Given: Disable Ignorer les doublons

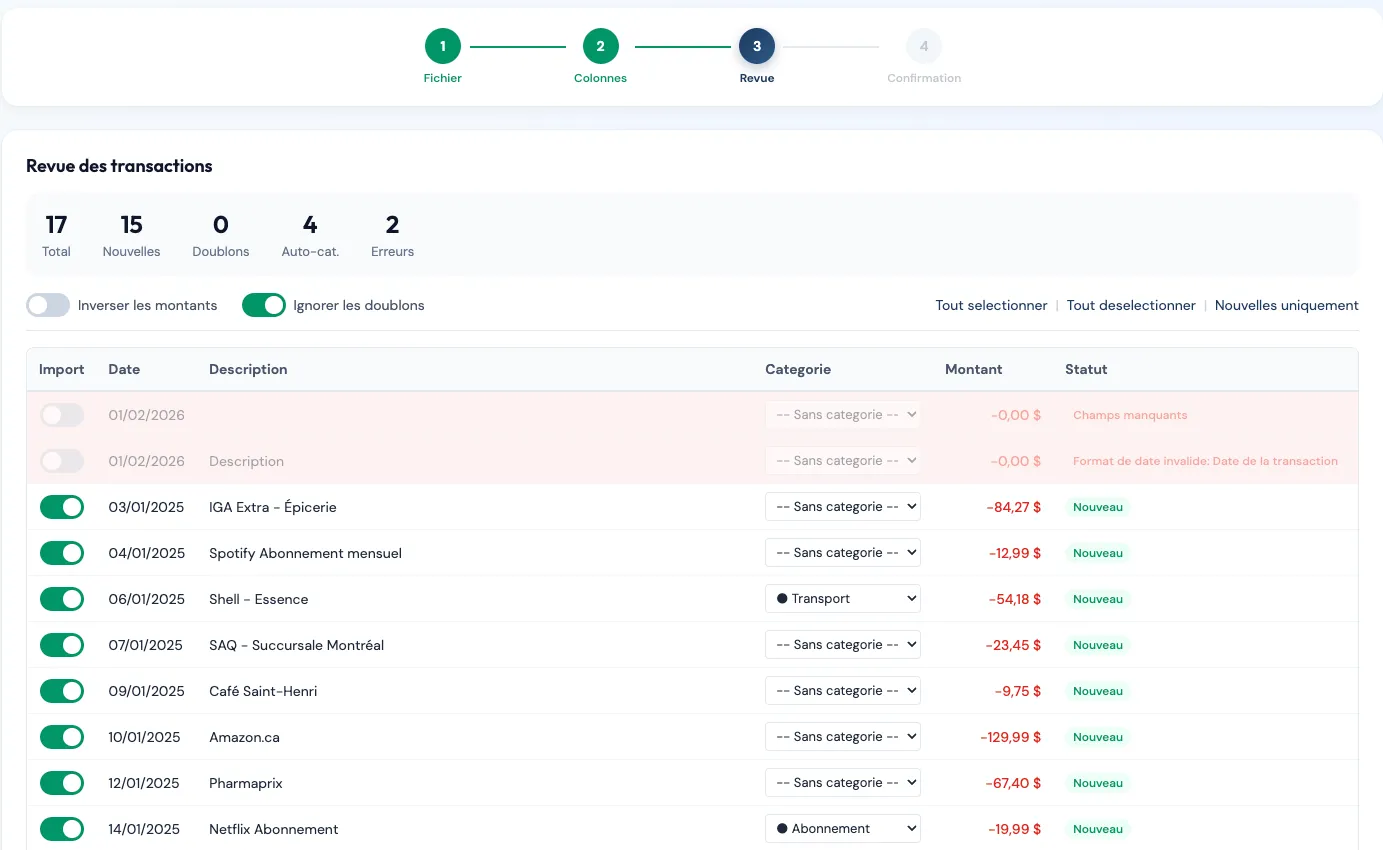Looking at the screenshot, I should (x=263, y=305).
